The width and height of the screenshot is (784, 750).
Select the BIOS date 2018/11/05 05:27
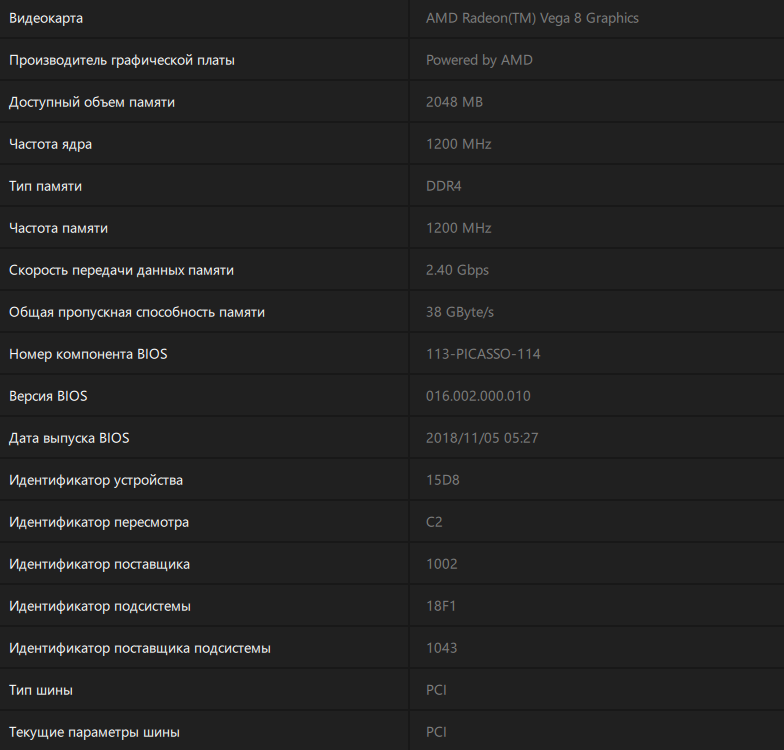point(483,438)
